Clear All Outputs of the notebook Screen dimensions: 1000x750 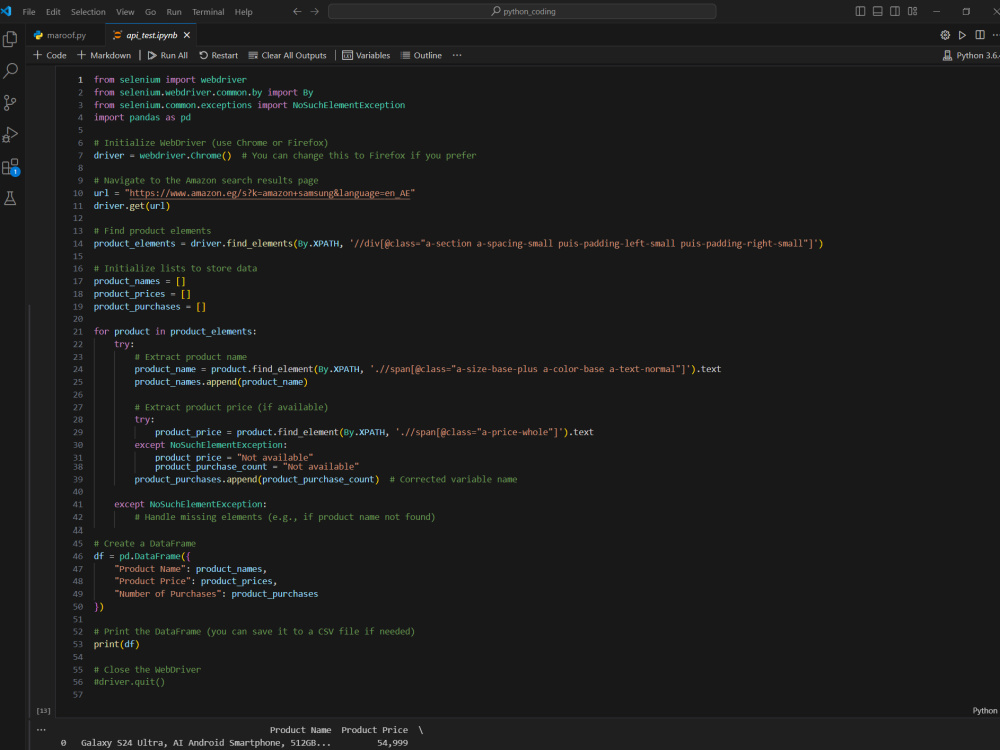(287, 55)
